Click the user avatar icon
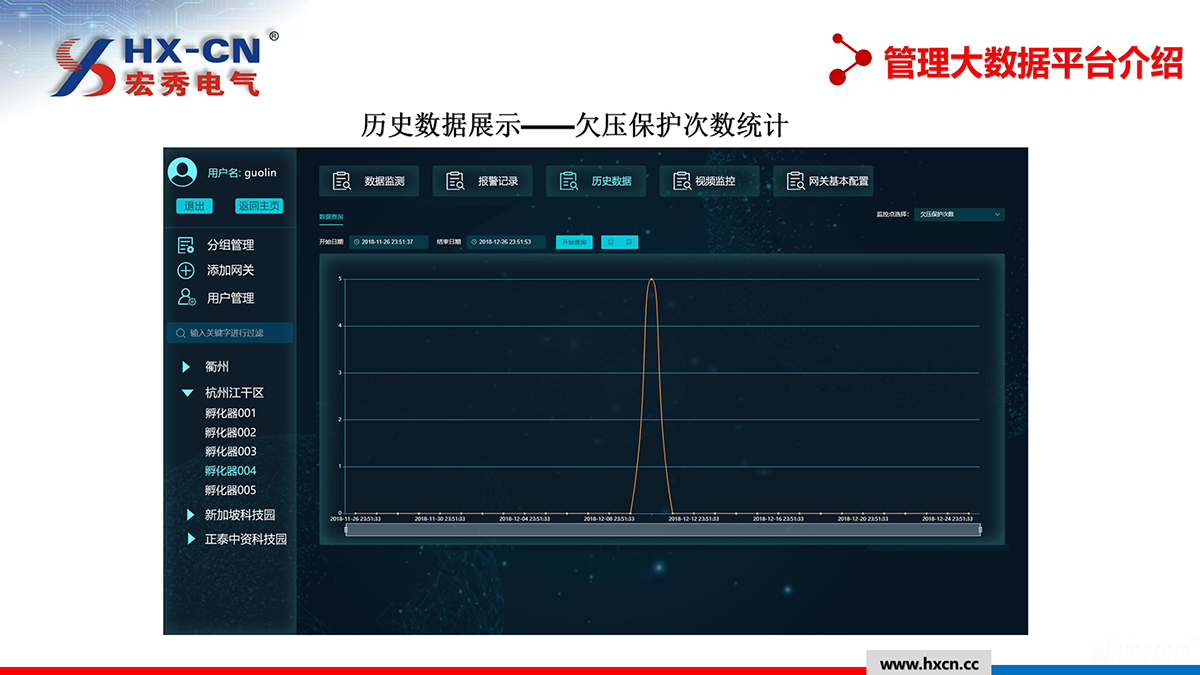Viewport: 1200px width, 675px height. tap(183, 173)
